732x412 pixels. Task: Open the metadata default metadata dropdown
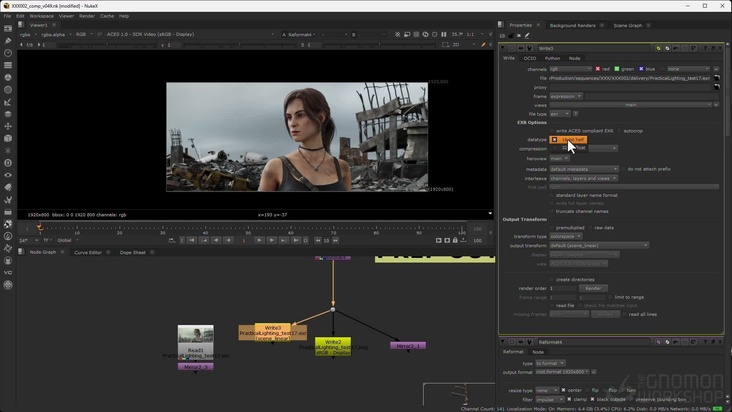tap(584, 169)
